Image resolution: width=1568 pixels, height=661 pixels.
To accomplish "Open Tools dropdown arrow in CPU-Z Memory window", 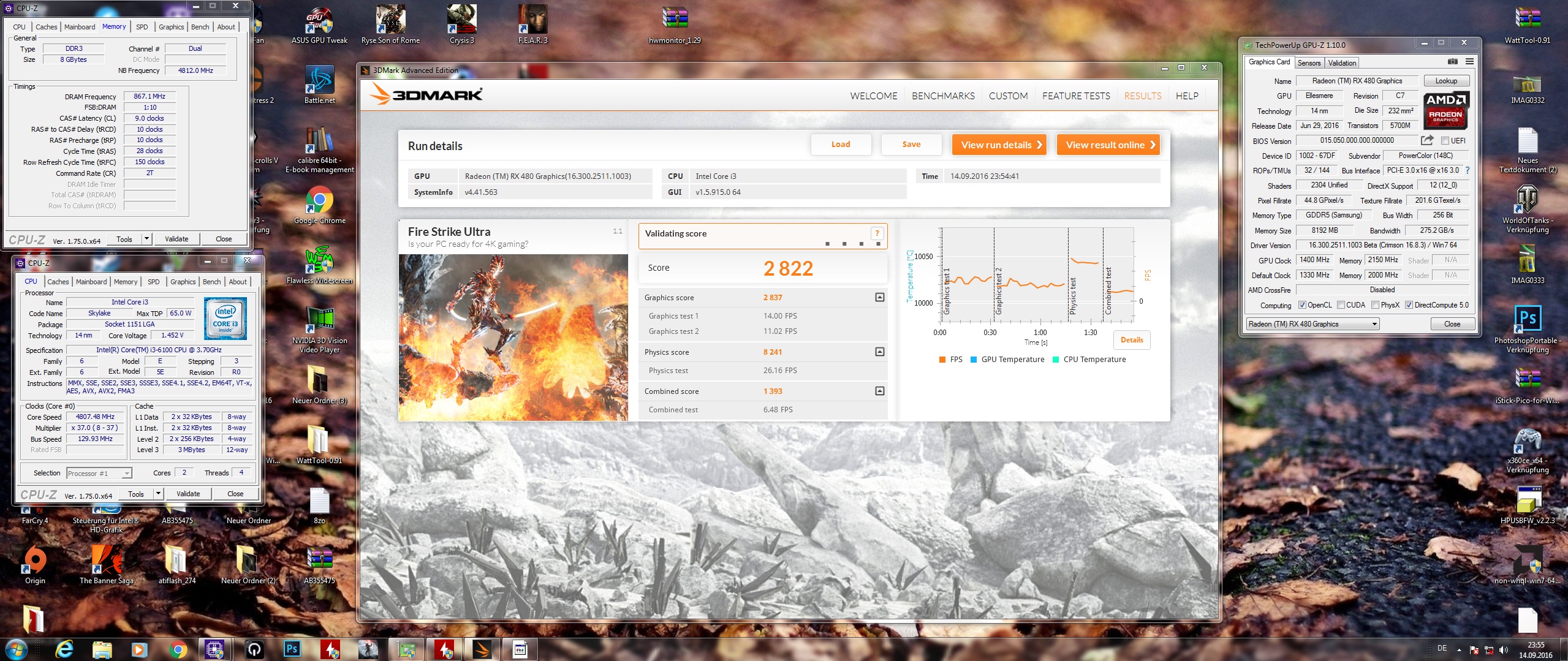I will click(146, 239).
